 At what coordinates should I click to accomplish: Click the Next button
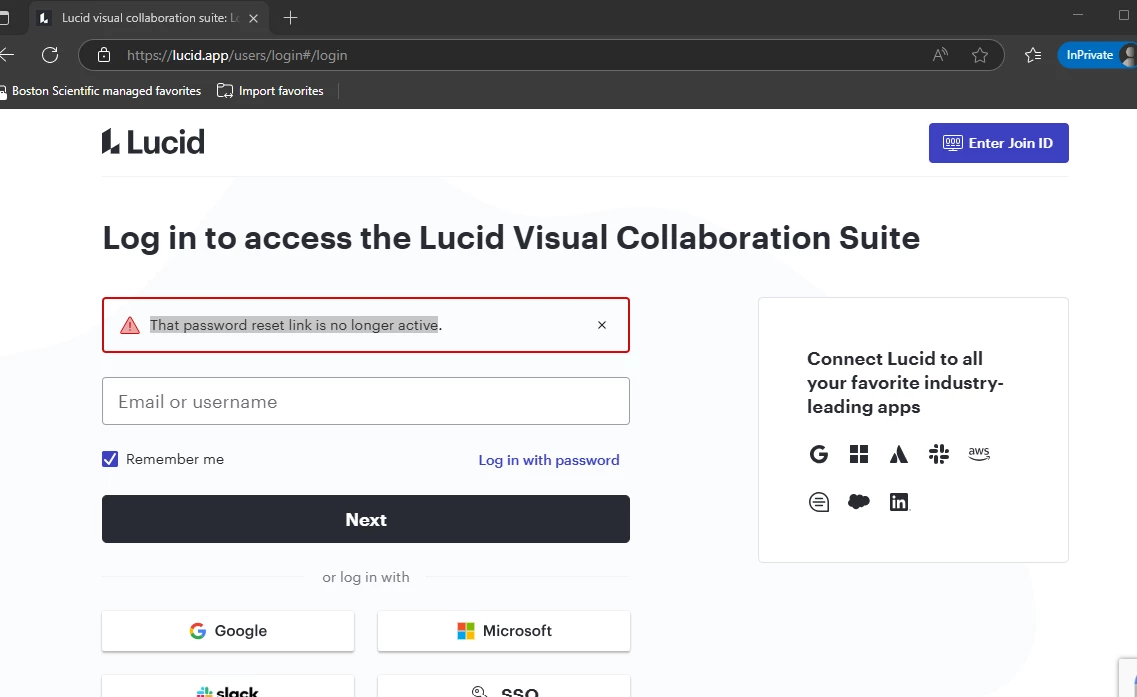pyautogui.click(x=365, y=519)
